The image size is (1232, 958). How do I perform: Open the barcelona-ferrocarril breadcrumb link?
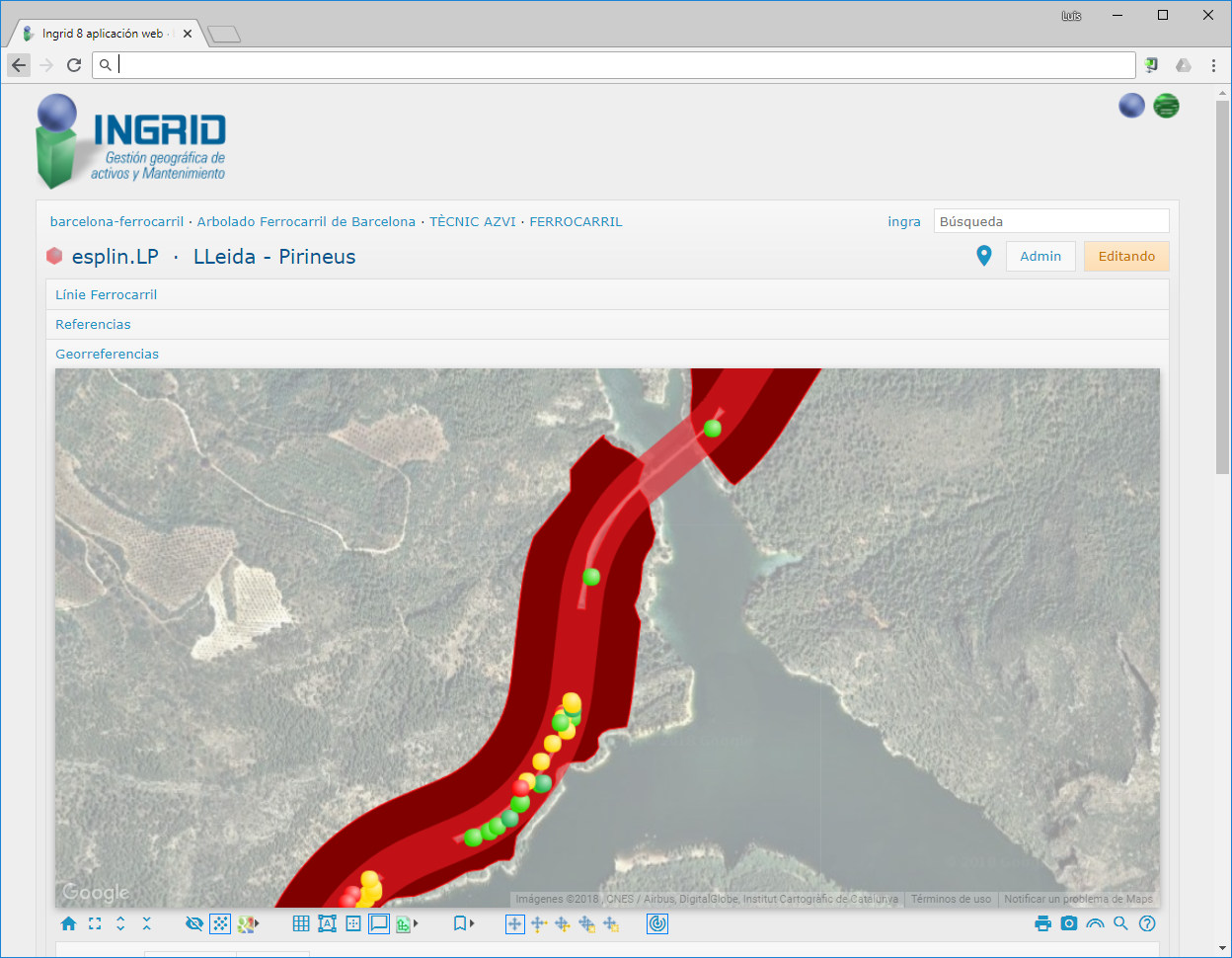[x=116, y=221]
